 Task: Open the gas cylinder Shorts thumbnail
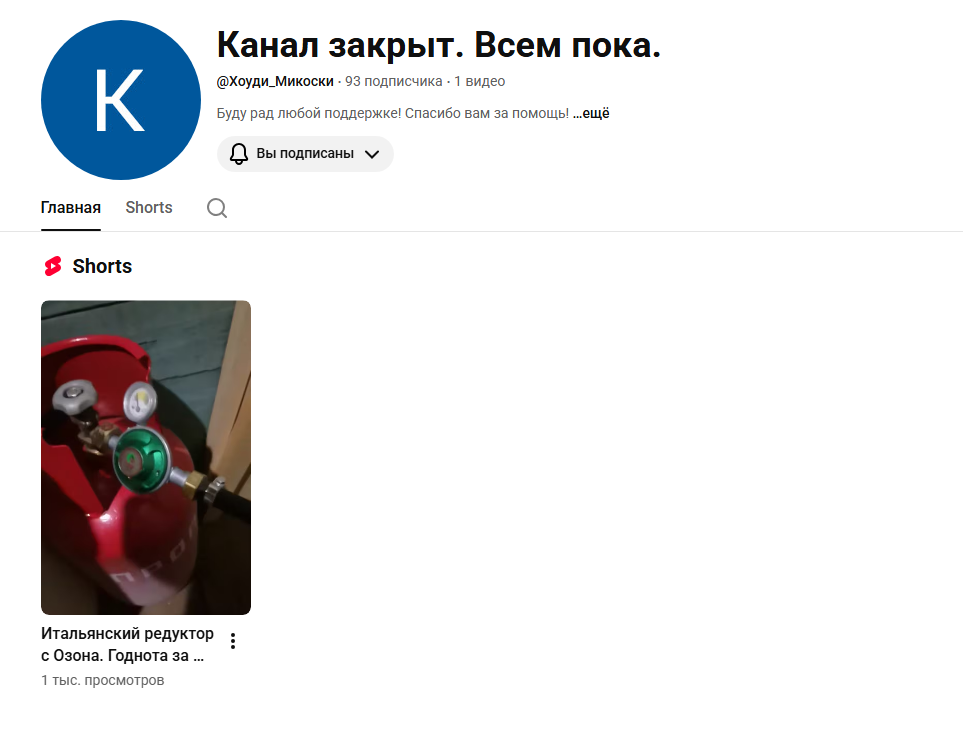click(x=146, y=457)
